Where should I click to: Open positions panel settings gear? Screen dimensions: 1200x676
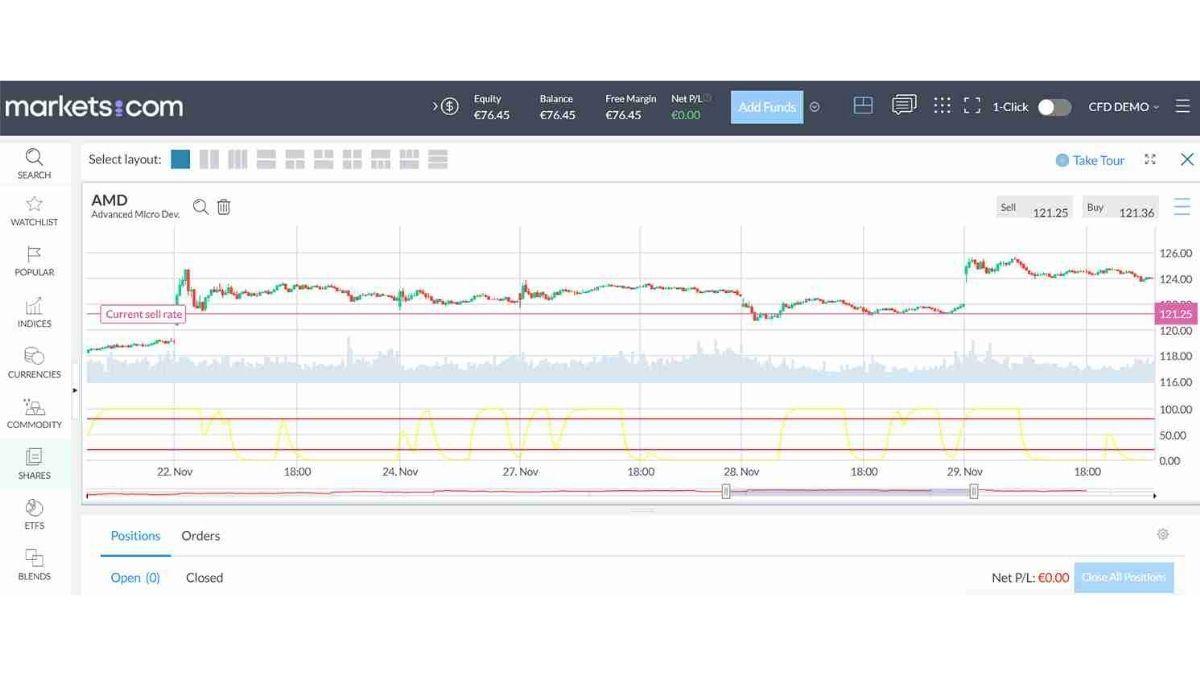coord(1163,534)
